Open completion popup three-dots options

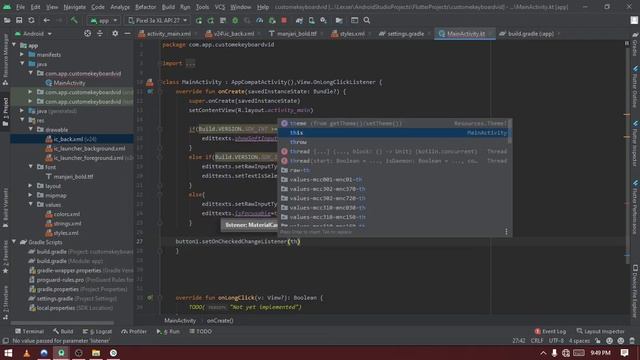[506, 232]
